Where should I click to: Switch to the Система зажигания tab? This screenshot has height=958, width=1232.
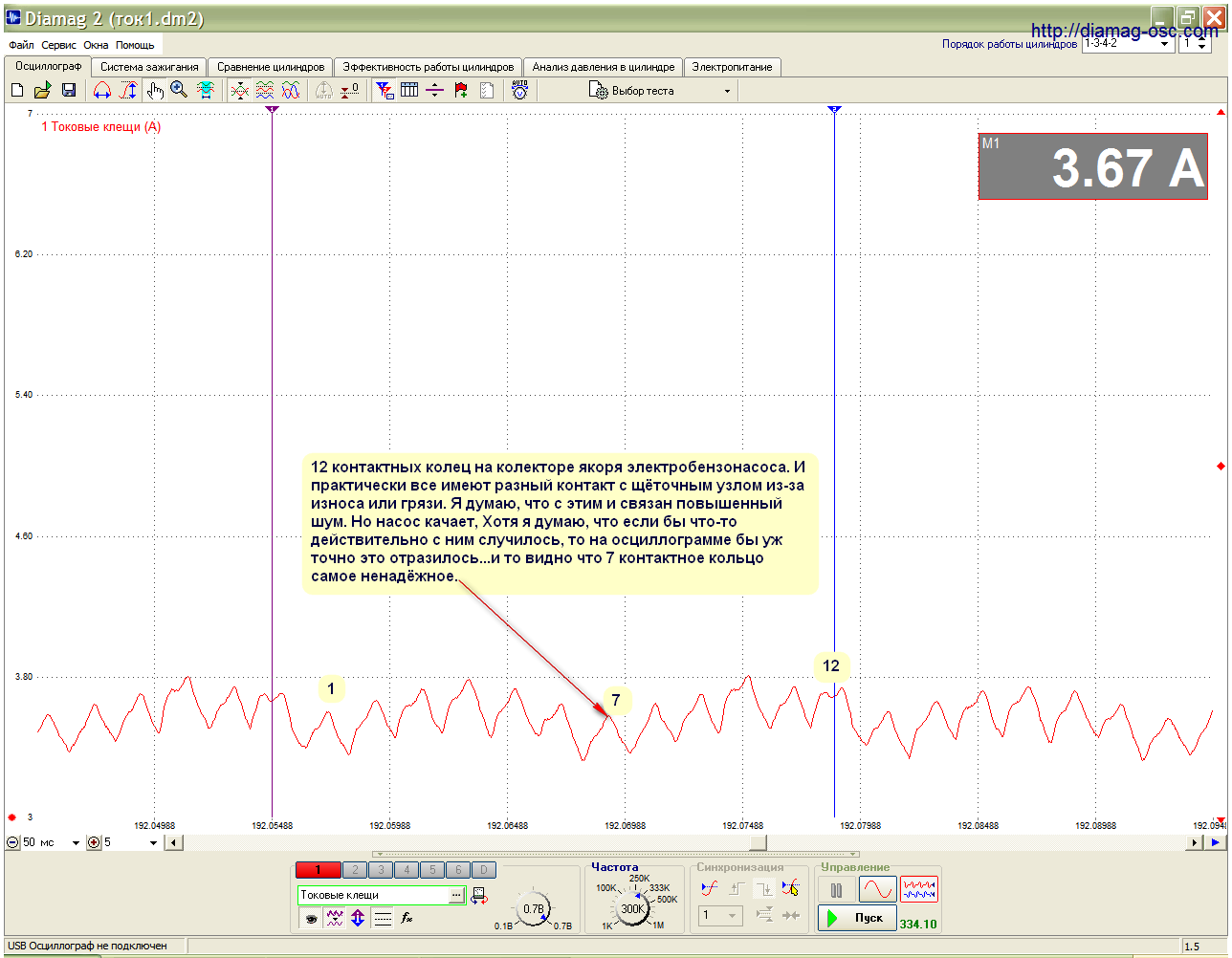pos(149,67)
